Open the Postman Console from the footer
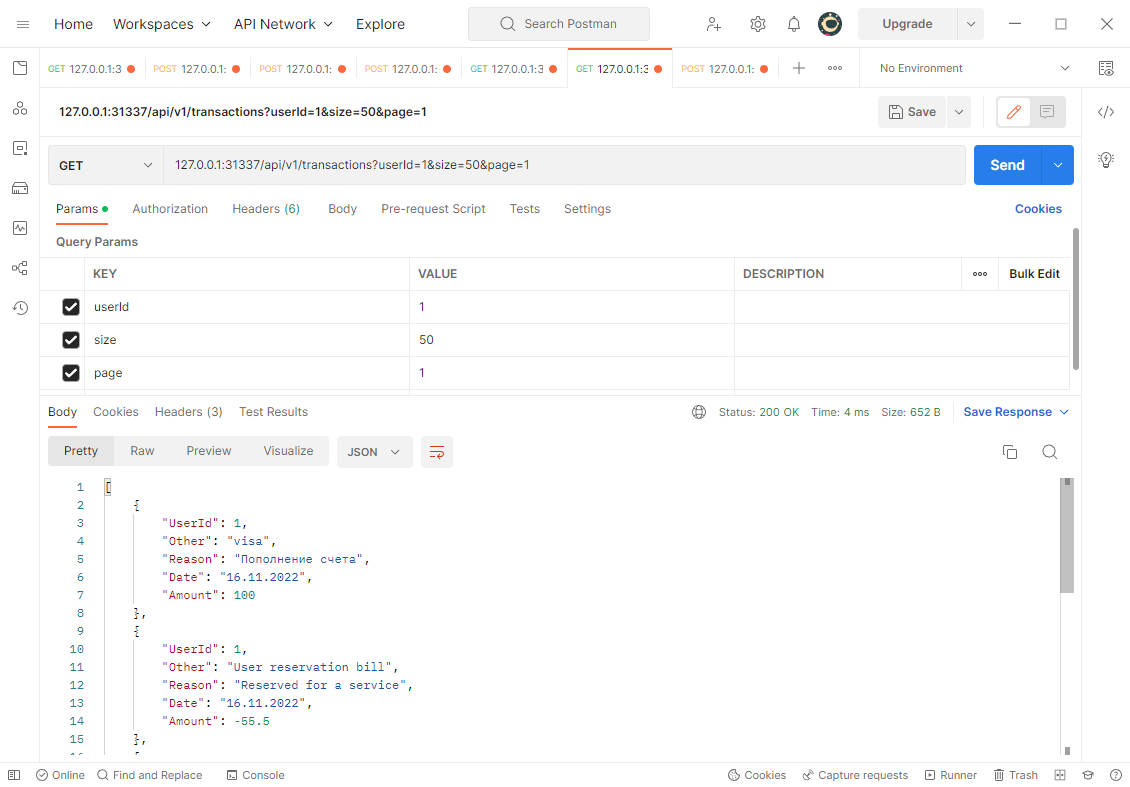Image resolution: width=1130 pixels, height=787 pixels. pyautogui.click(x=255, y=774)
